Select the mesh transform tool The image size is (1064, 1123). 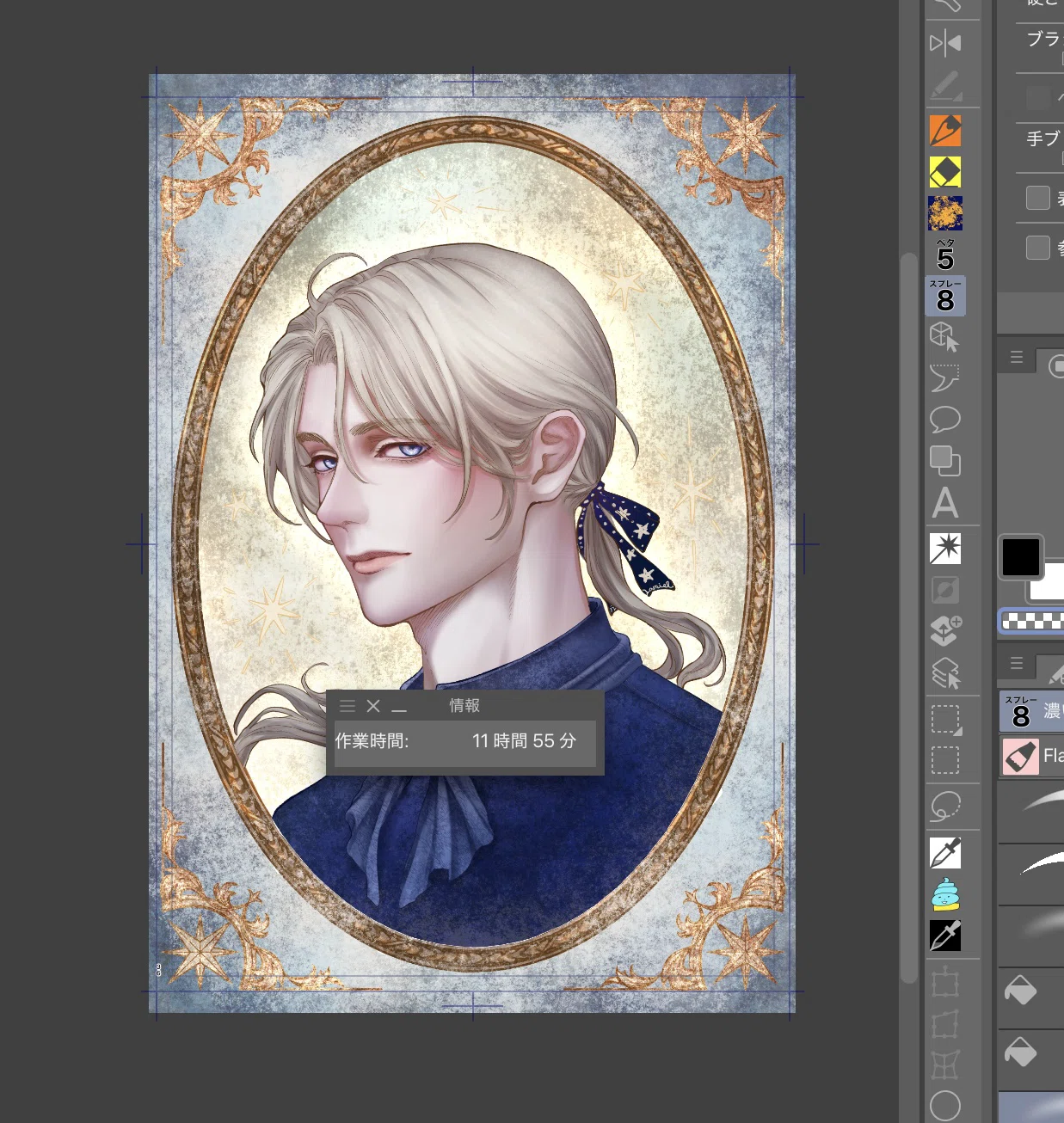pyautogui.click(x=945, y=1065)
